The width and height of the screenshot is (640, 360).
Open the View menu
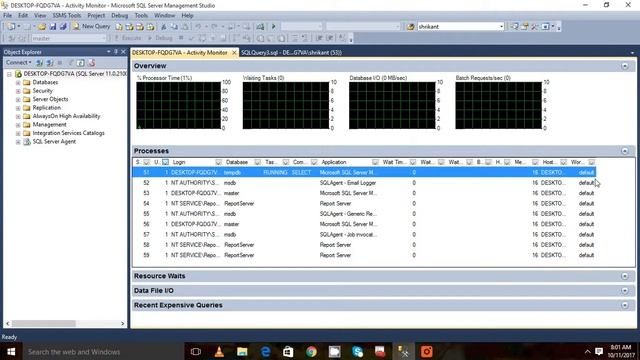[x=40, y=16]
